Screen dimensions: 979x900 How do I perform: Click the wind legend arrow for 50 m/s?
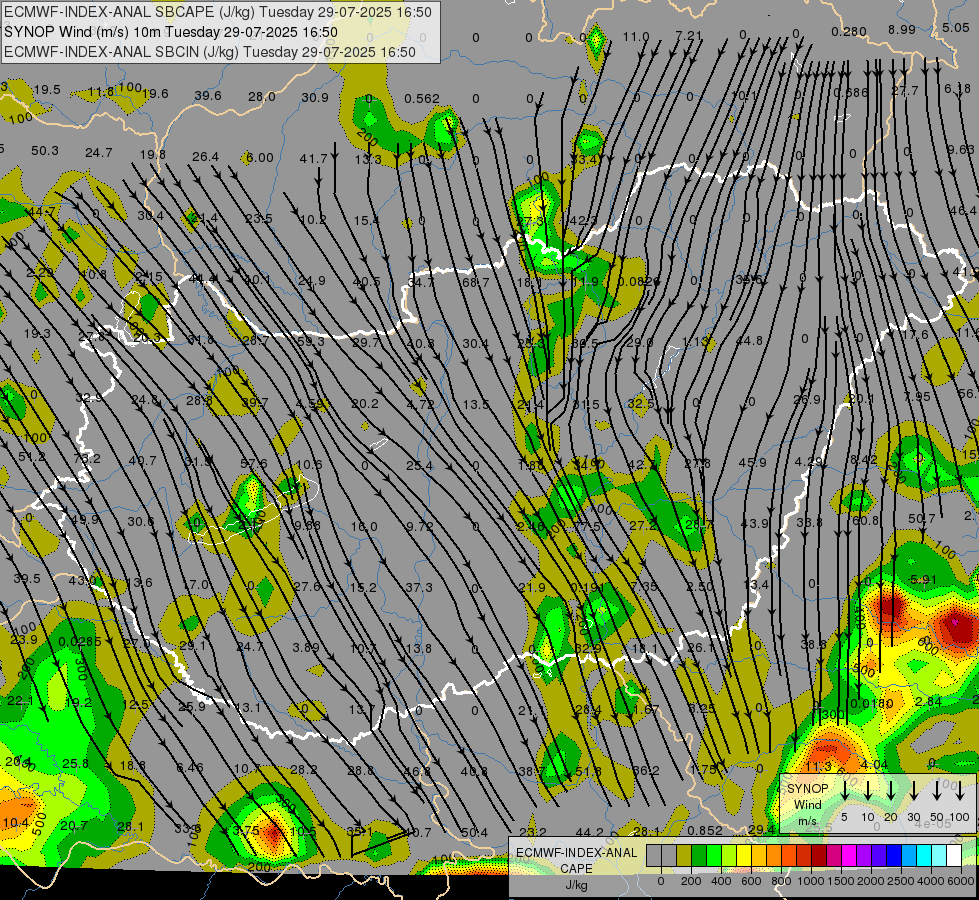pyautogui.click(x=937, y=791)
